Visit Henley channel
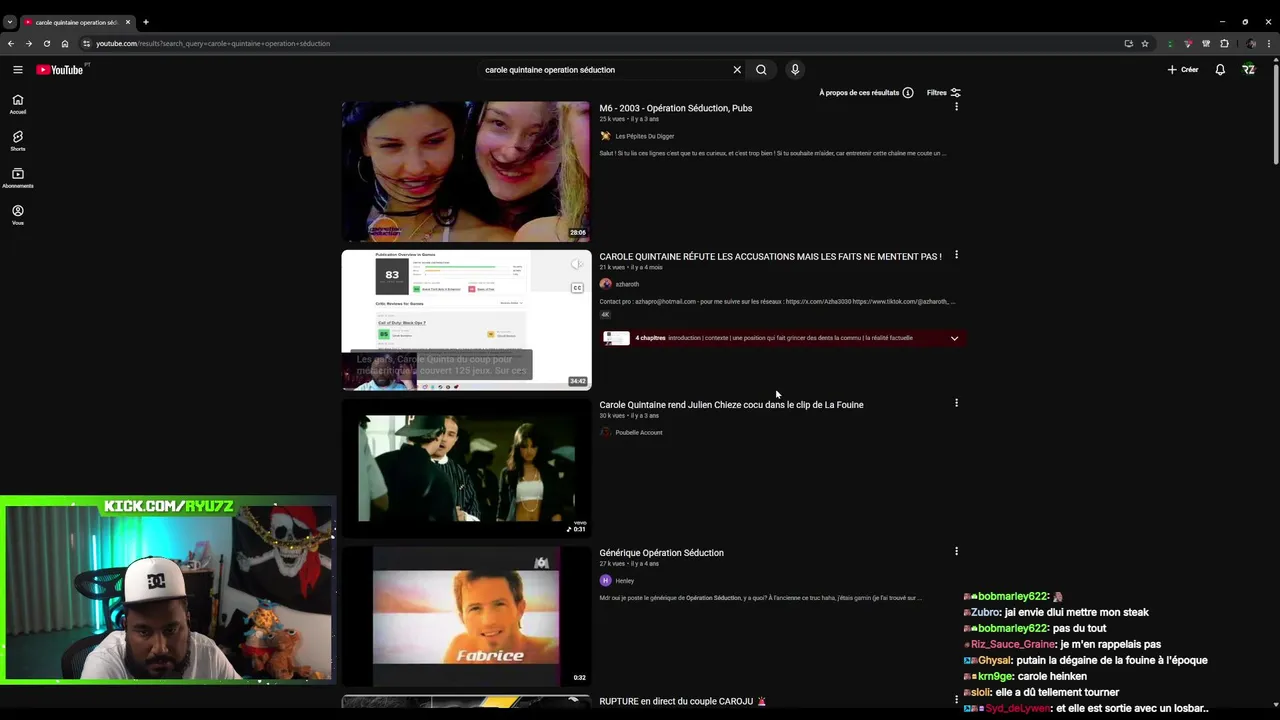 (x=624, y=580)
